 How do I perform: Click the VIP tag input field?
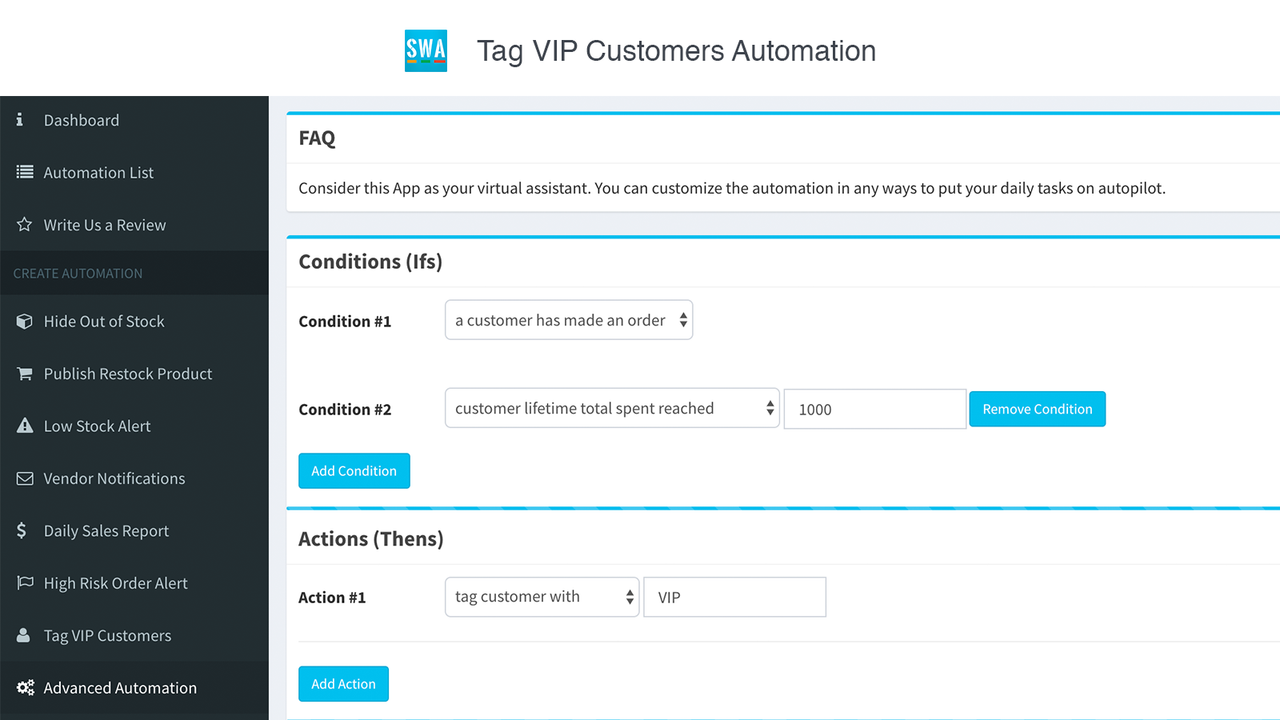click(734, 596)
